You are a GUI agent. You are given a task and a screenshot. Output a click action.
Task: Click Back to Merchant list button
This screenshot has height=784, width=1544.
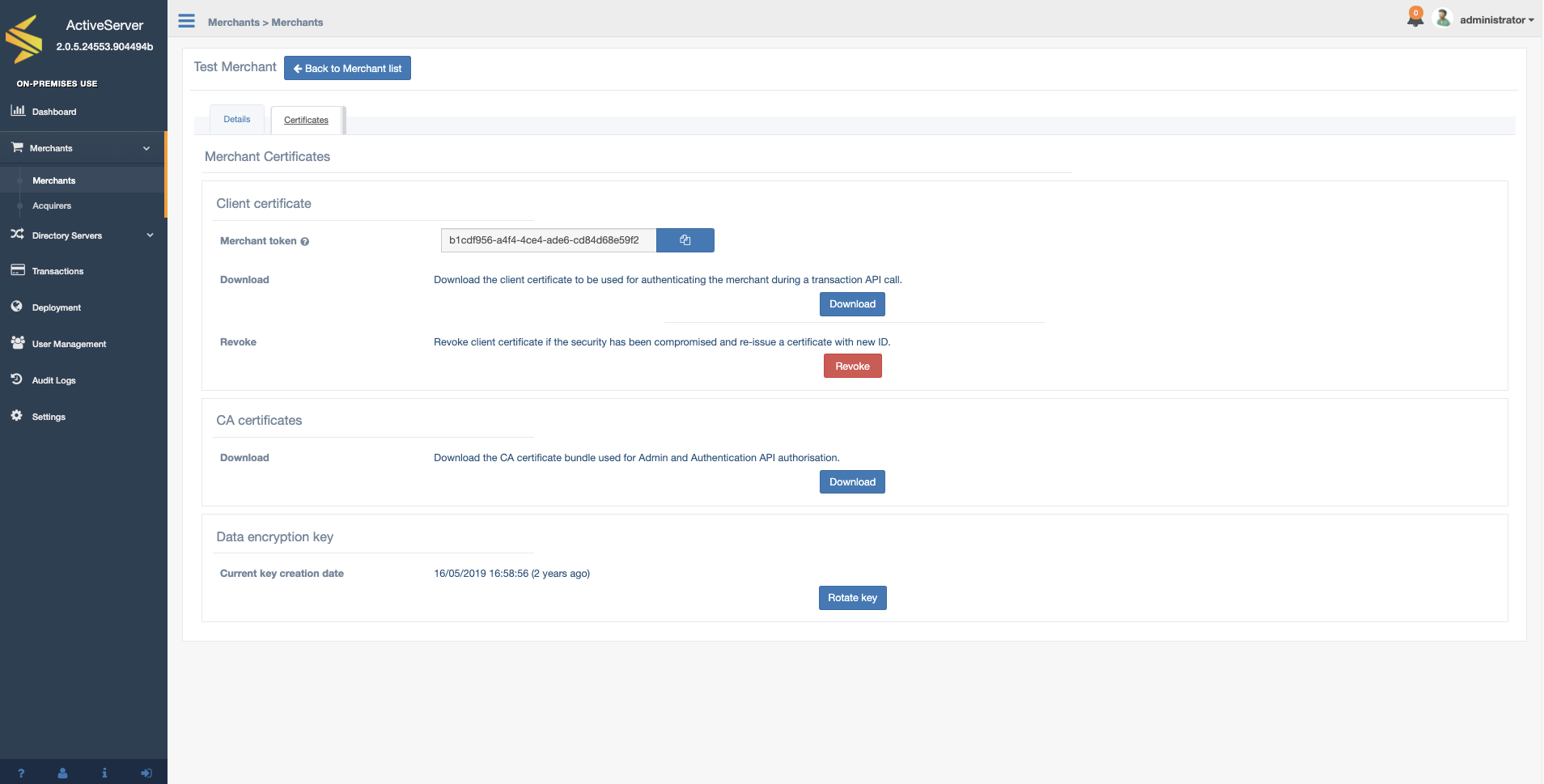[347, 68]
